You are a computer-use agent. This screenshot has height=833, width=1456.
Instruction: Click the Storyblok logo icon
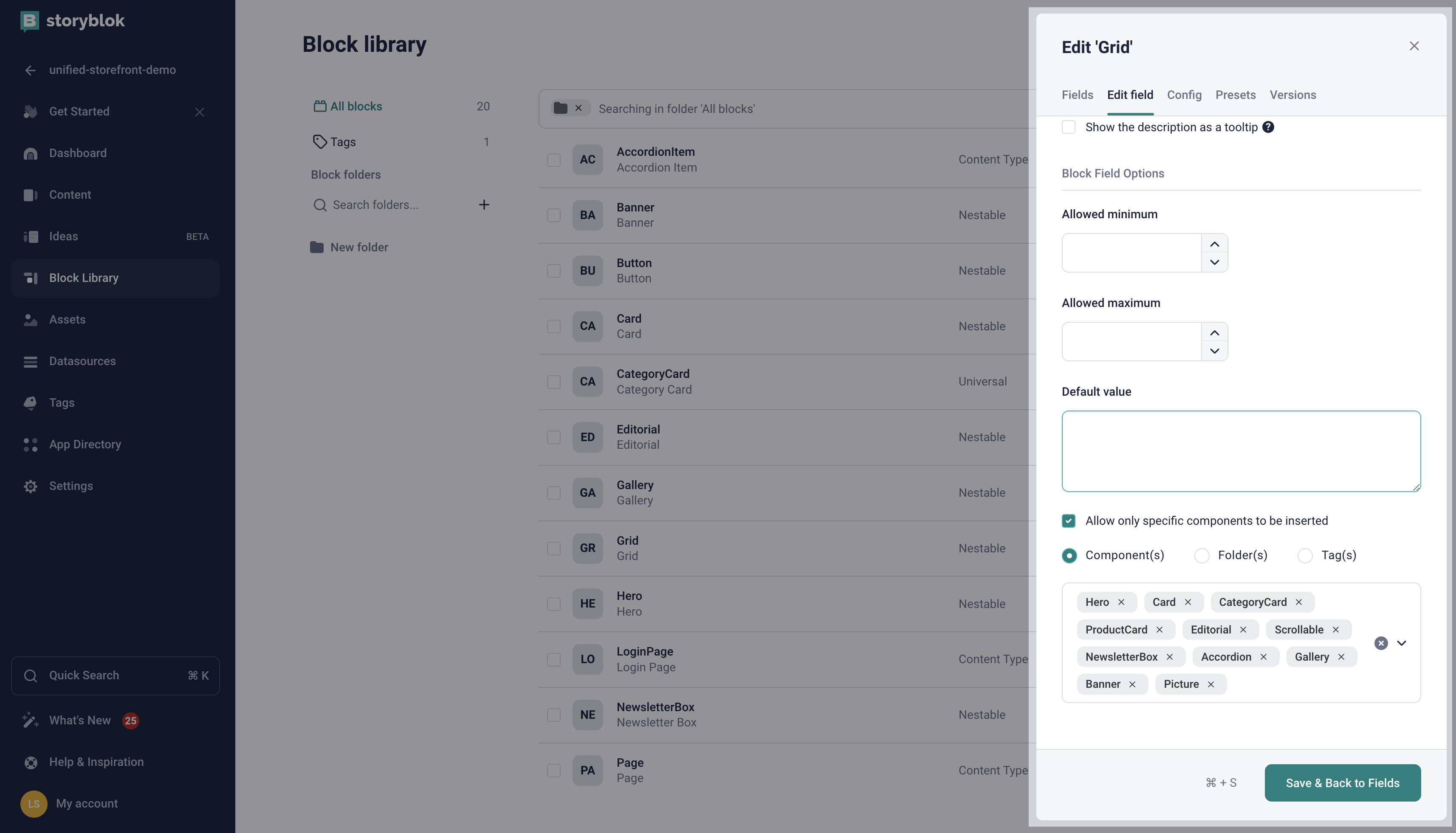point(29,21)
